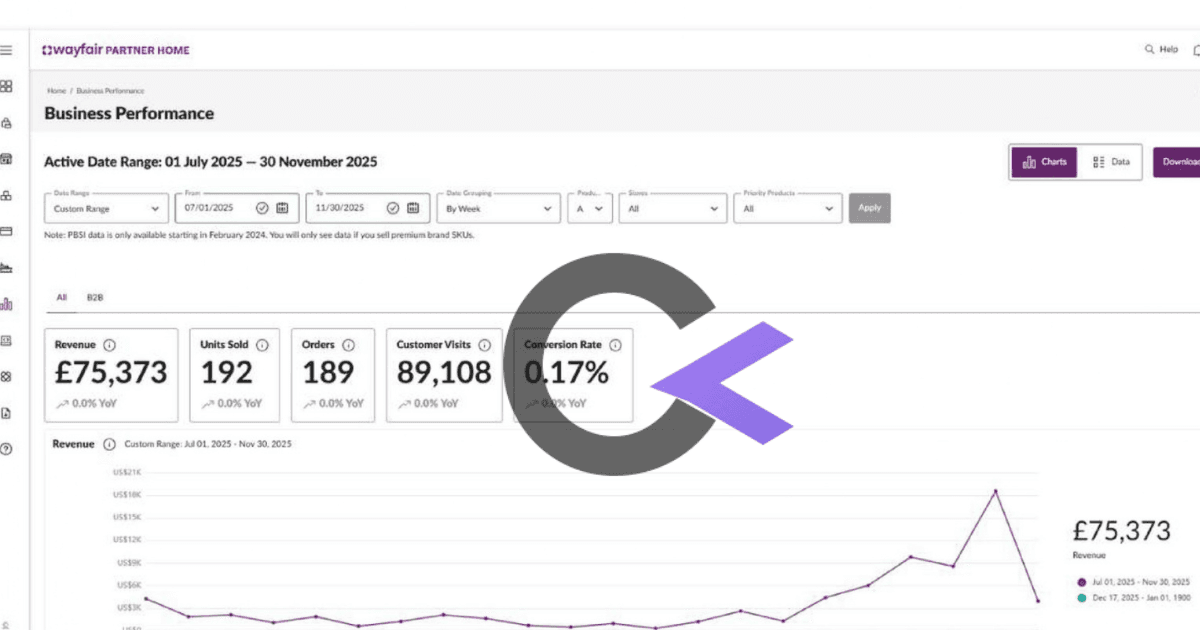Select the B2B tab
The image size is (1200, 630).
[95, 298]
